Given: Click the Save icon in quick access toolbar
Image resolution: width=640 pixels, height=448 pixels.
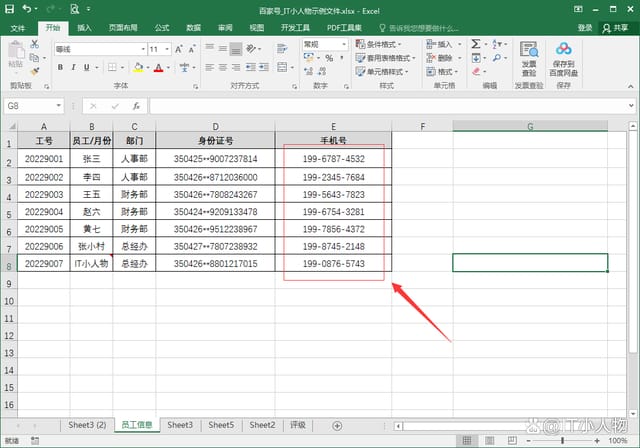Looking at the screenshot, I should coord(9,9).
